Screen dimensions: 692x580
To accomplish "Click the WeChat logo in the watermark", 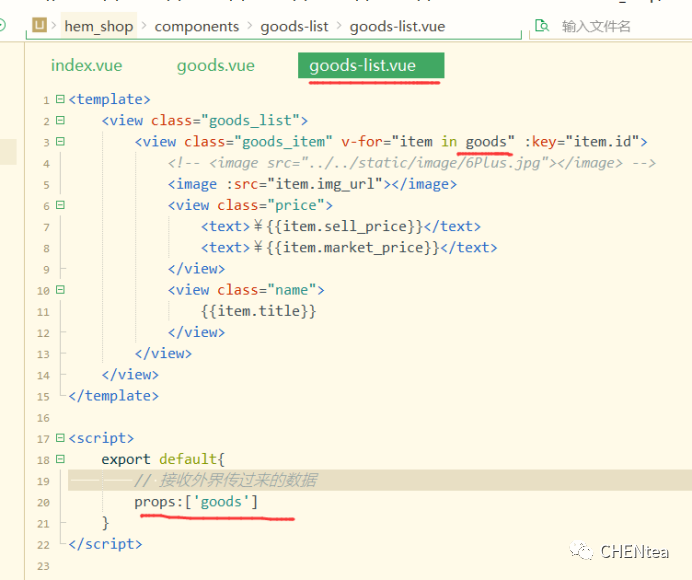I will point(582,551).
